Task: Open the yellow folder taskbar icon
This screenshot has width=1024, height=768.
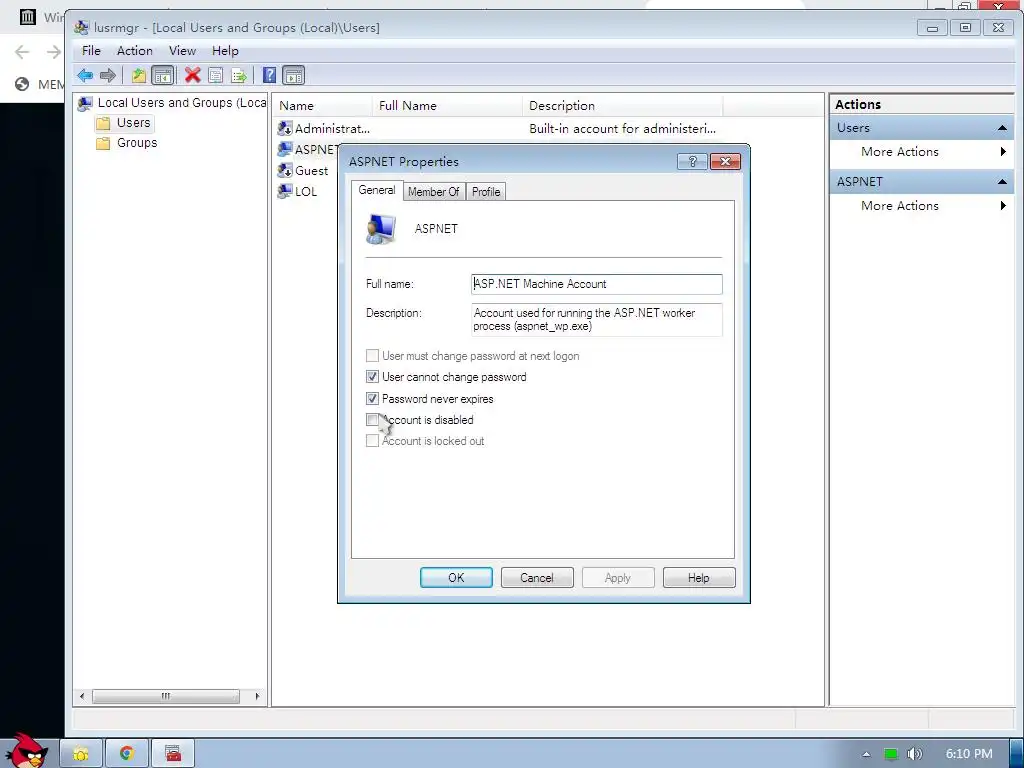Action: (81, 754)
